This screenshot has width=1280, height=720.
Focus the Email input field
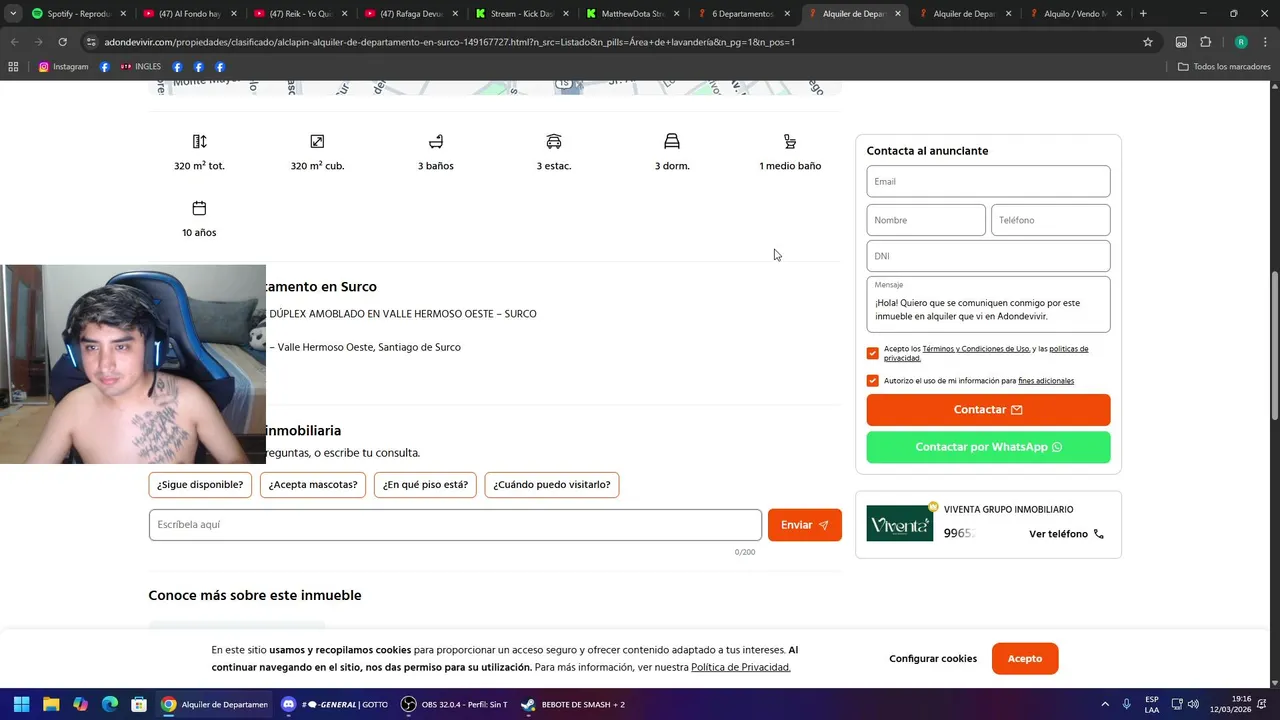(x=988, y=181)
